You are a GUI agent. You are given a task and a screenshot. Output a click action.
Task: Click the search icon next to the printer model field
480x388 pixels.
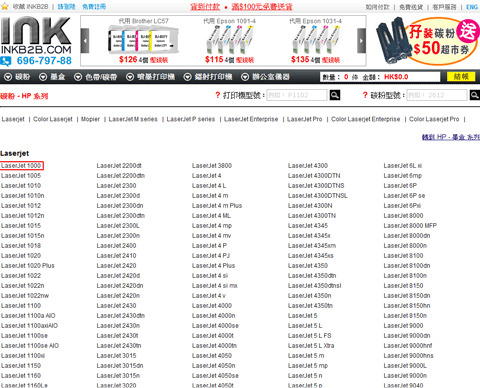click(335, 95)
